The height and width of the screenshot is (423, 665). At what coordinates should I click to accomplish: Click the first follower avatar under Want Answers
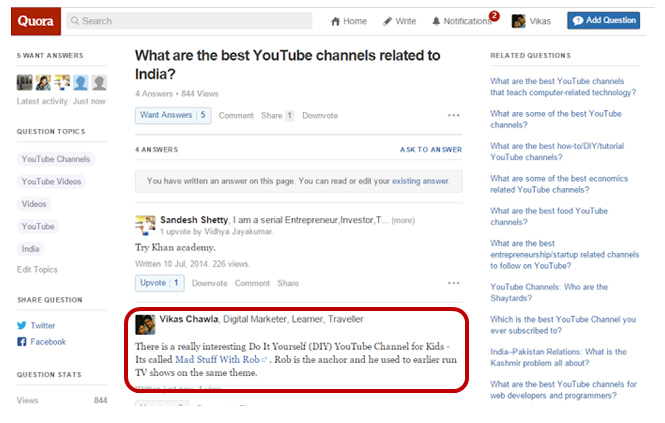tap(24, 82)
